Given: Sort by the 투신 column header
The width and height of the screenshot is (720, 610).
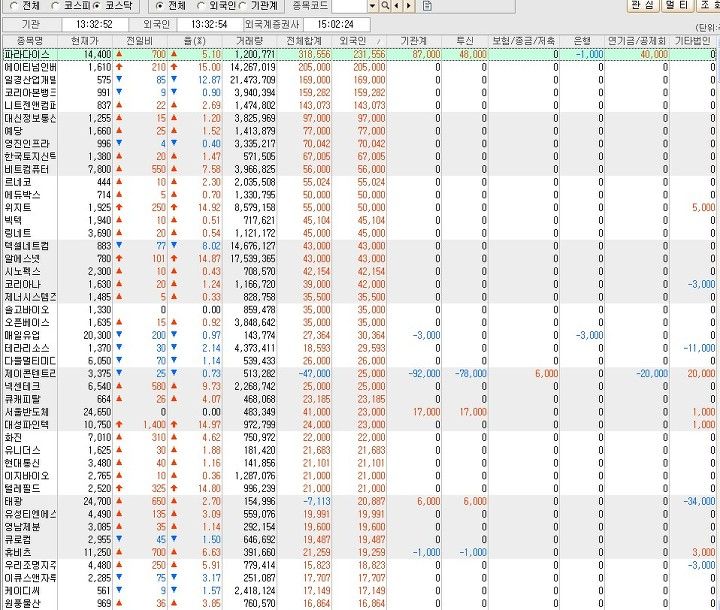Looking at the screenshot, I should click(465, 41).
